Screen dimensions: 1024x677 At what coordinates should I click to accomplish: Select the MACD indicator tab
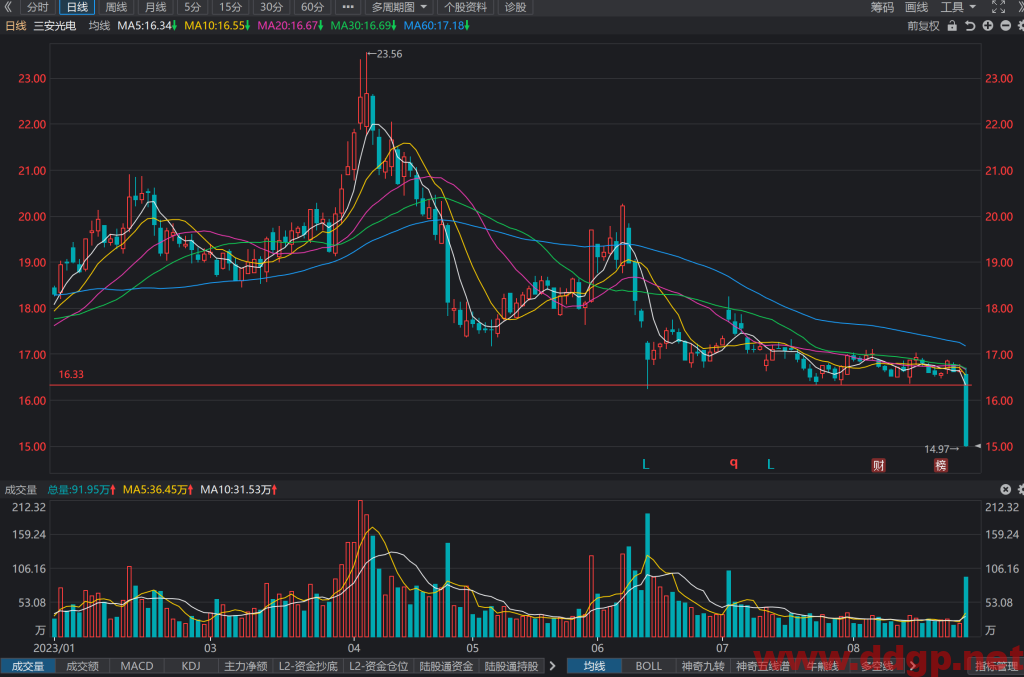pos(137,666)
